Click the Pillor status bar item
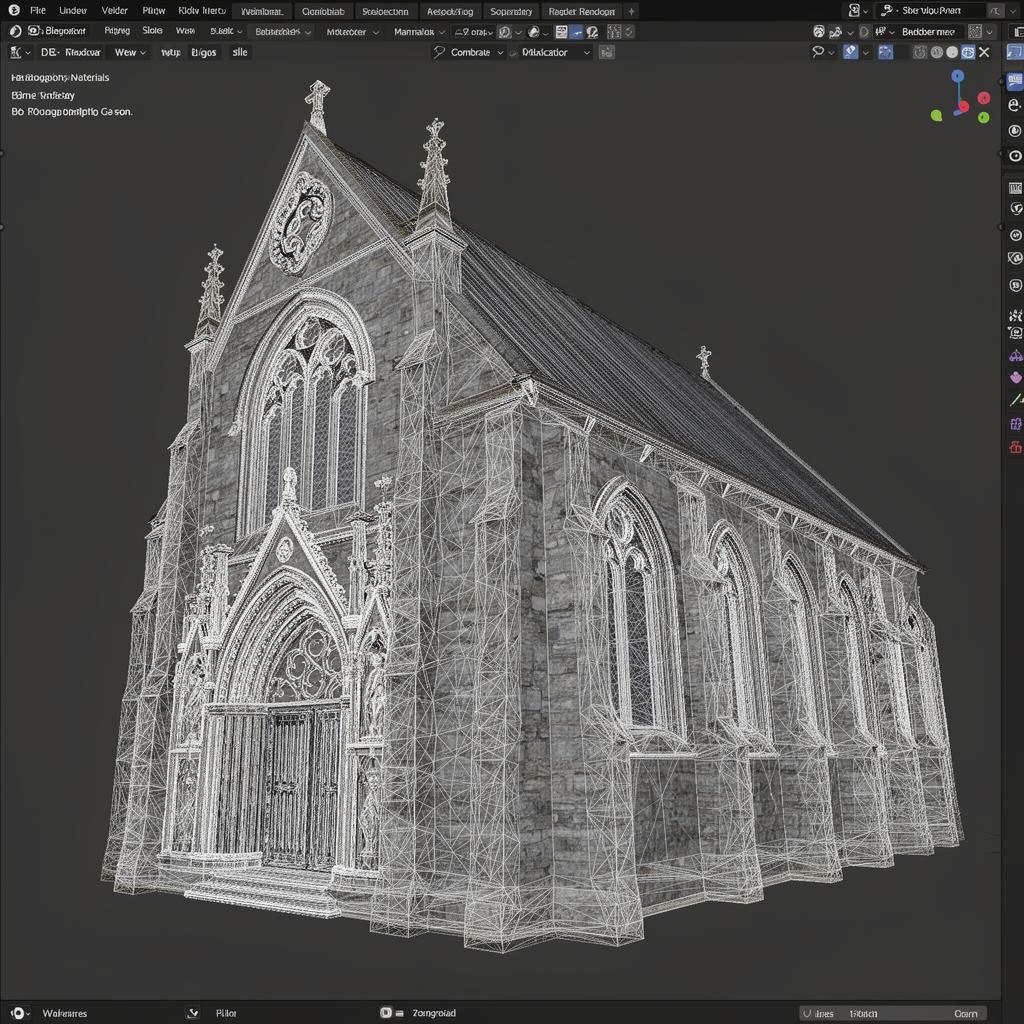Viewport: 1024px width, 1024px height. point(226,1013)
